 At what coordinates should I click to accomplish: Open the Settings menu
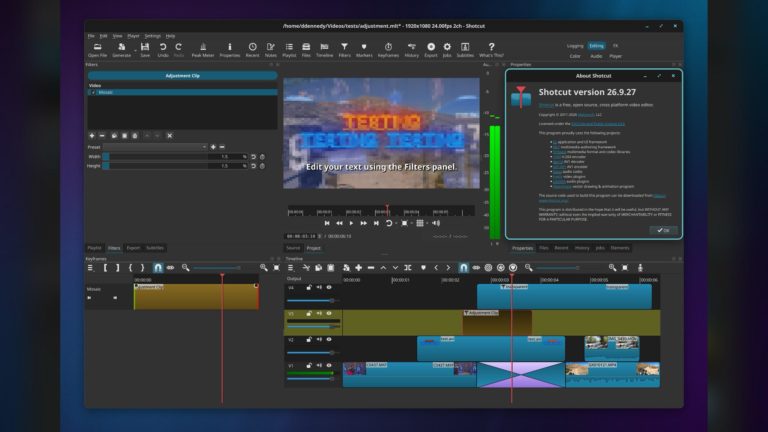pyautogui.click(x=152, y=36)
